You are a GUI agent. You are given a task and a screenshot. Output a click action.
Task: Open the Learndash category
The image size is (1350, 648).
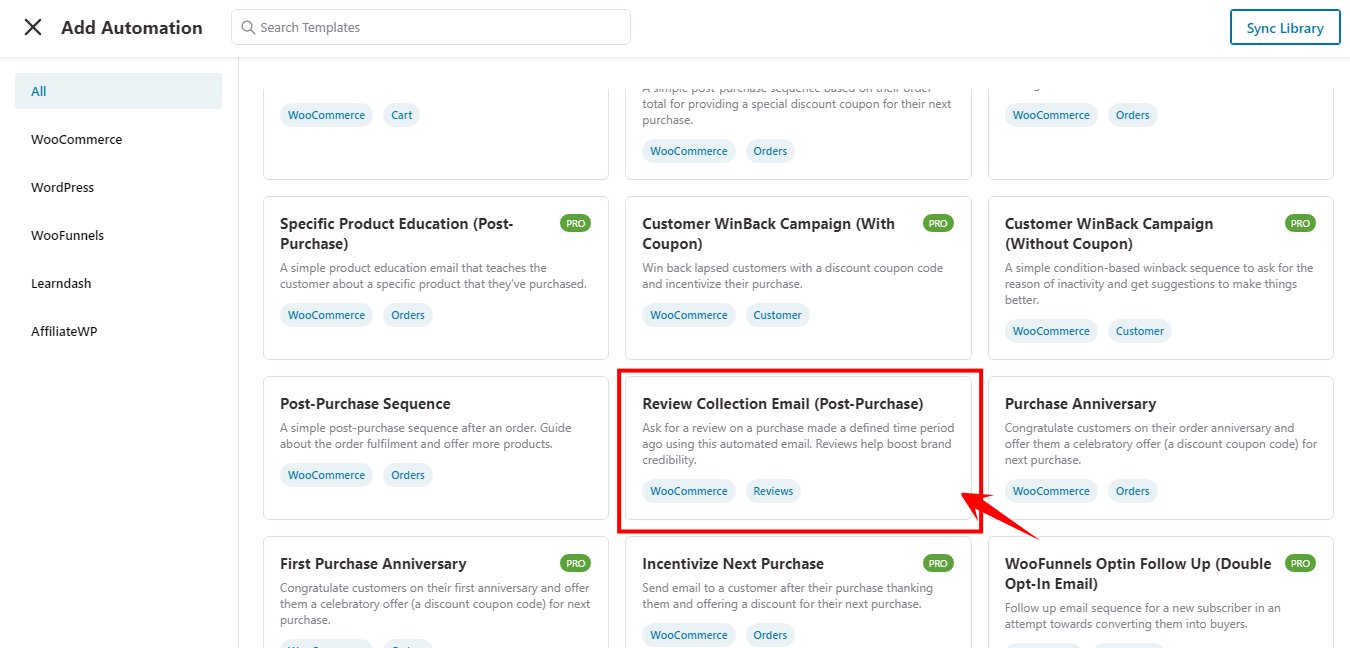coord(61,283)
